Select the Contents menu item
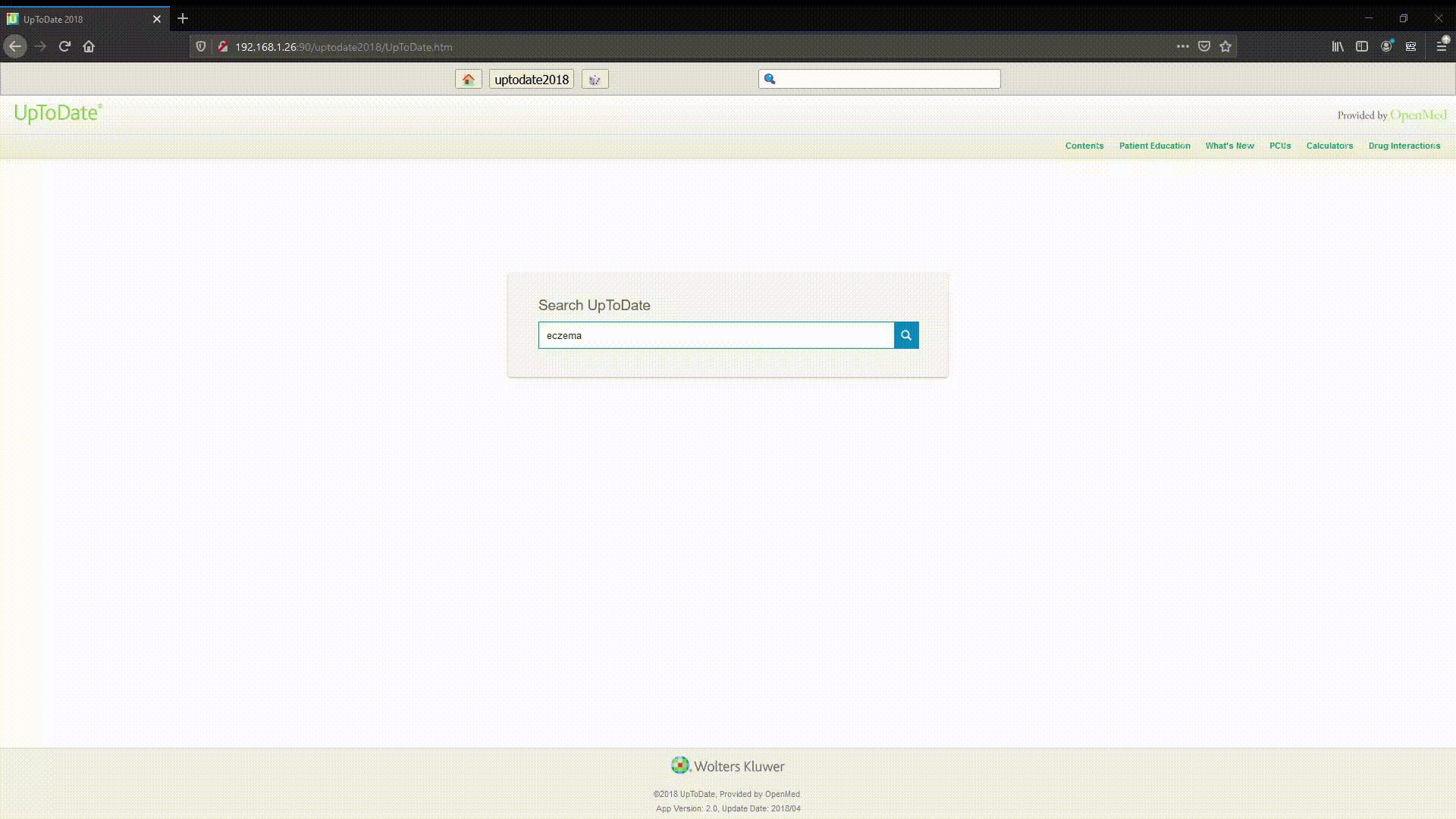Viewport: 1456px width, 819px height. click(1084, 146)
